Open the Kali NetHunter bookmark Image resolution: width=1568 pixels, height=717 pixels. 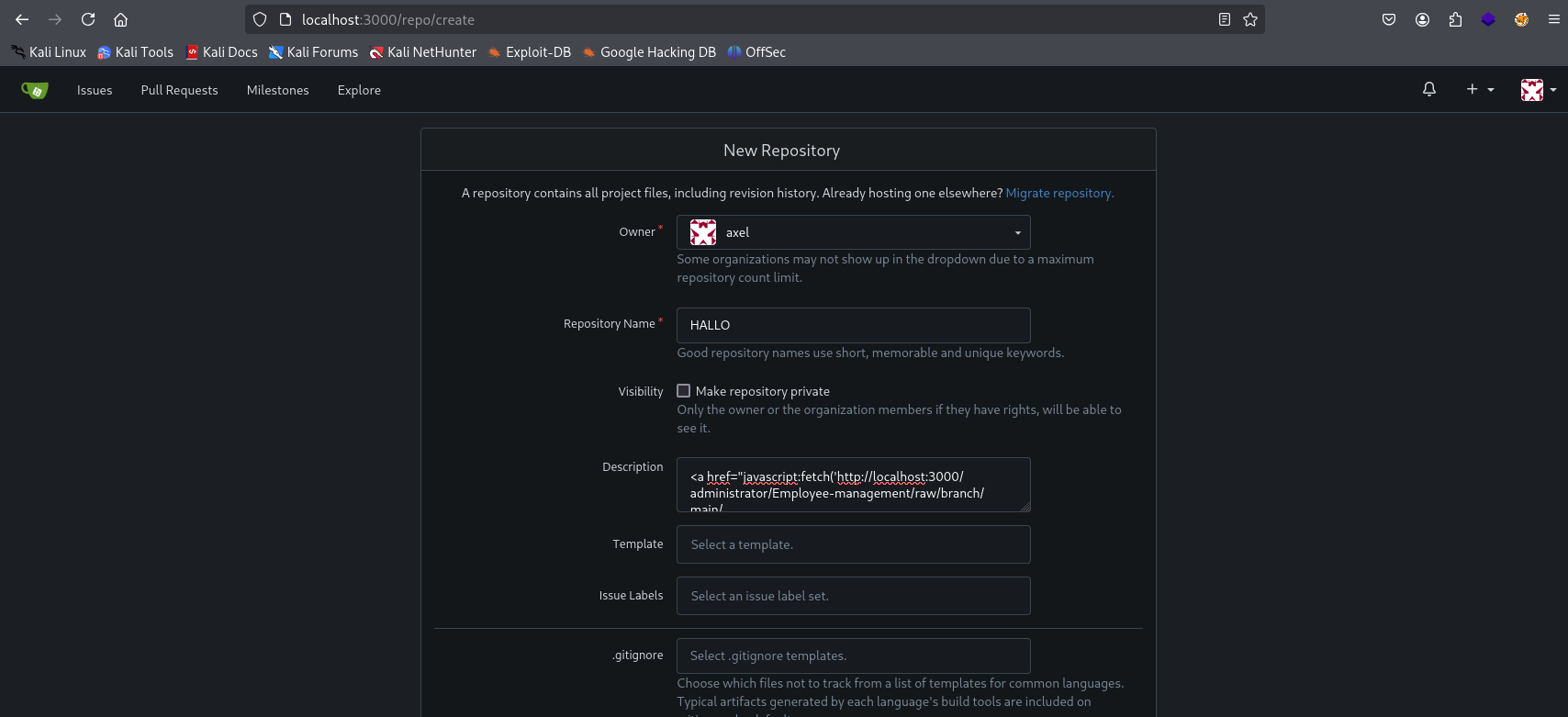point(423,52)
